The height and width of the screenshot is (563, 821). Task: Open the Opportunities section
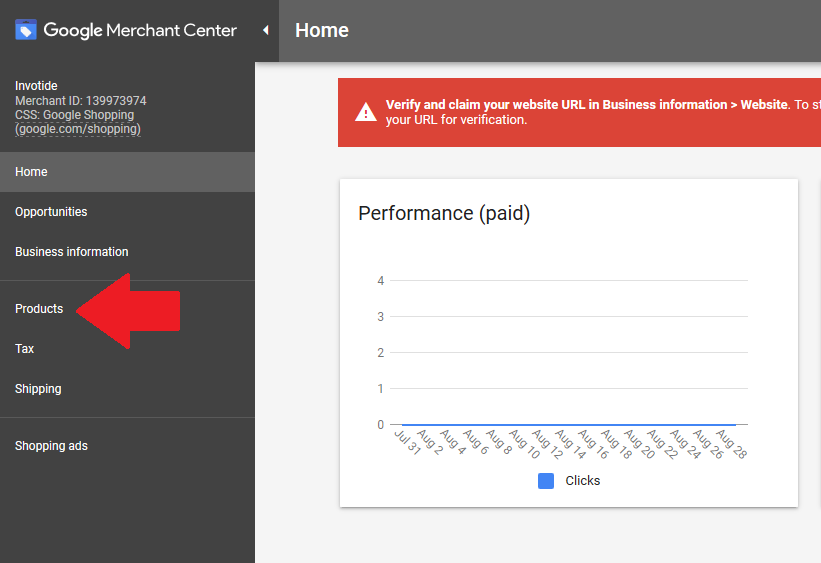51,212
